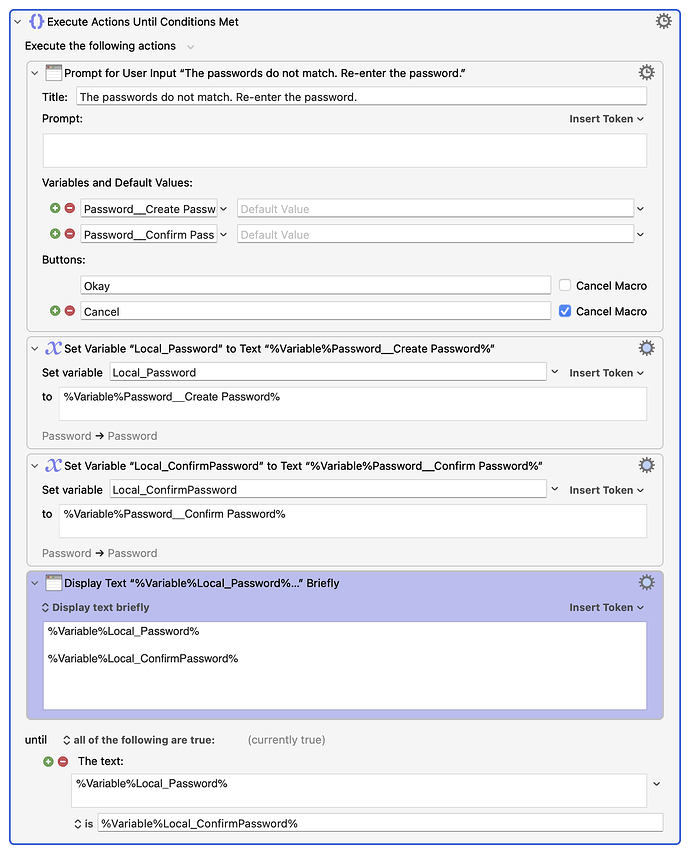
Task: Click the Set variable Local_Password name field
Action: coord(328,372)
